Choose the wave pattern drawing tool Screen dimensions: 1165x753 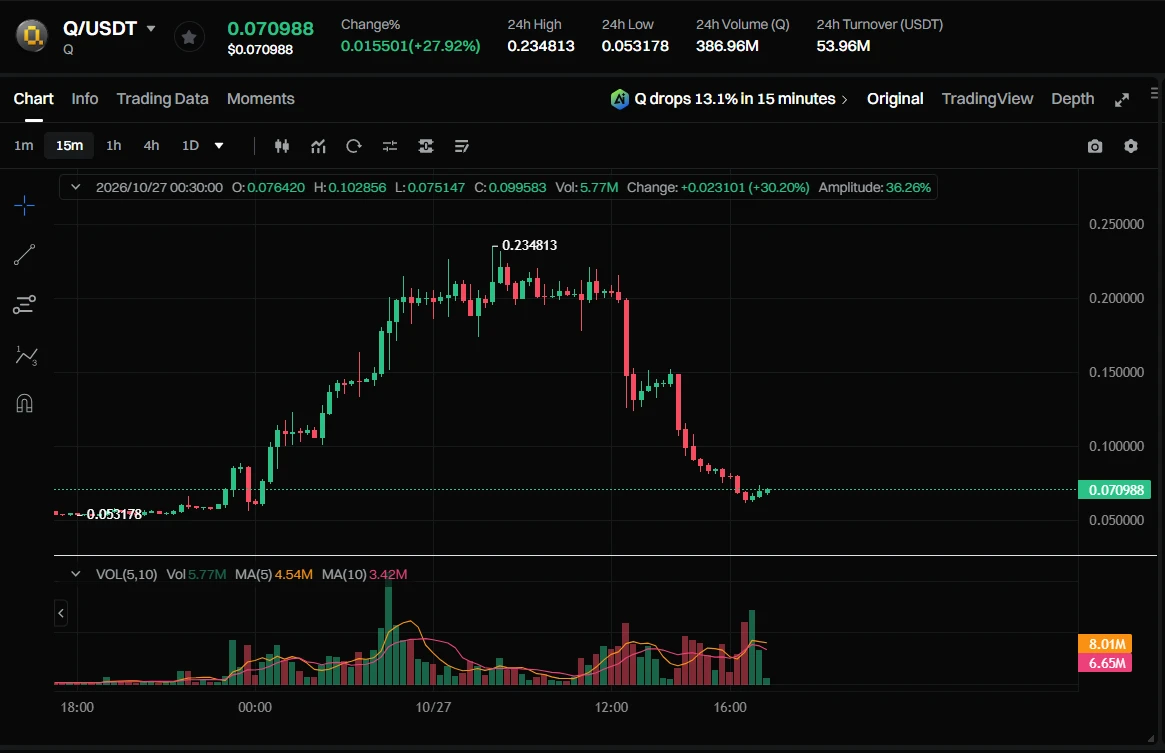[x=26, y=355]
